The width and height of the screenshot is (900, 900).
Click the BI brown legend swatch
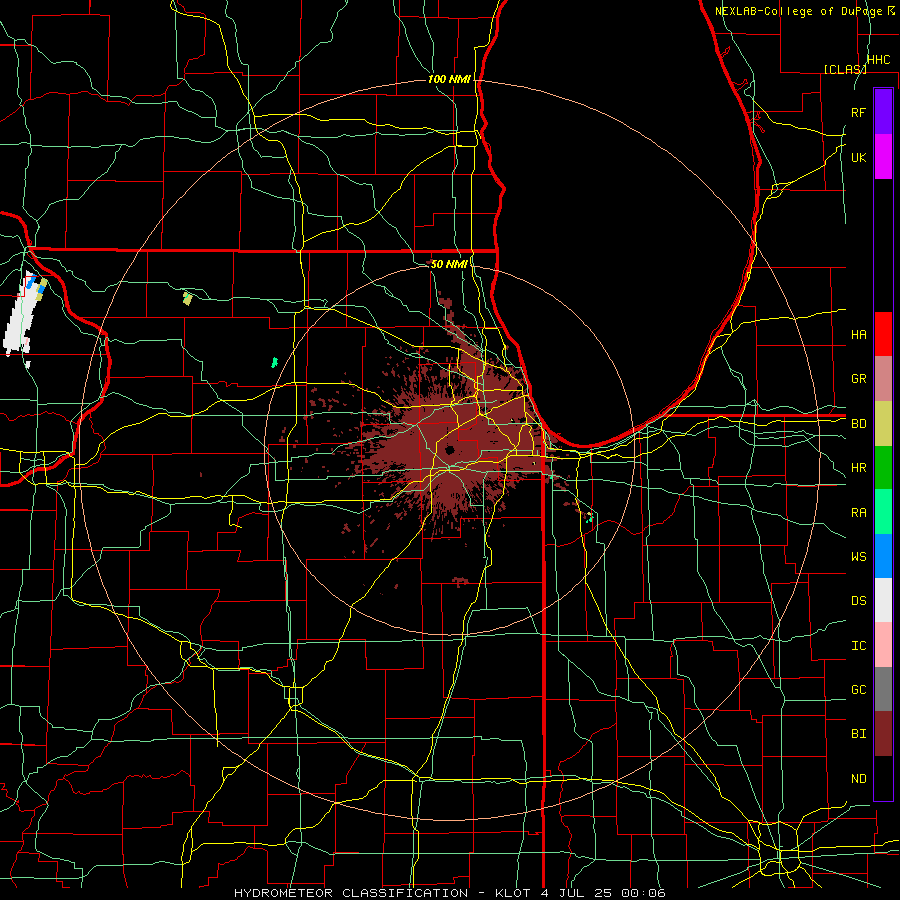(883, 734)
